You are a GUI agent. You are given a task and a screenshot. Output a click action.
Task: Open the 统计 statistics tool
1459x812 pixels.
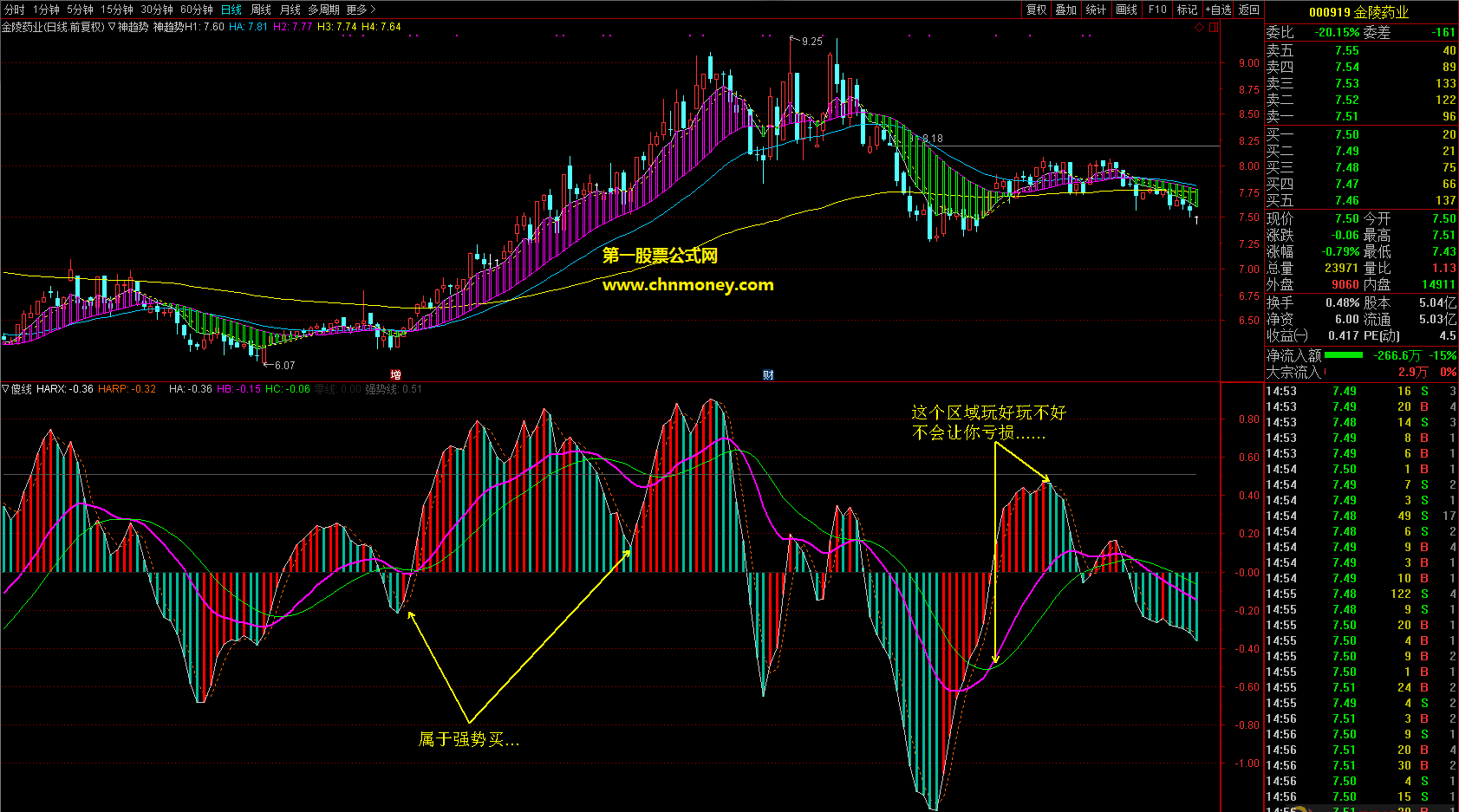(x=1096, y=10)
